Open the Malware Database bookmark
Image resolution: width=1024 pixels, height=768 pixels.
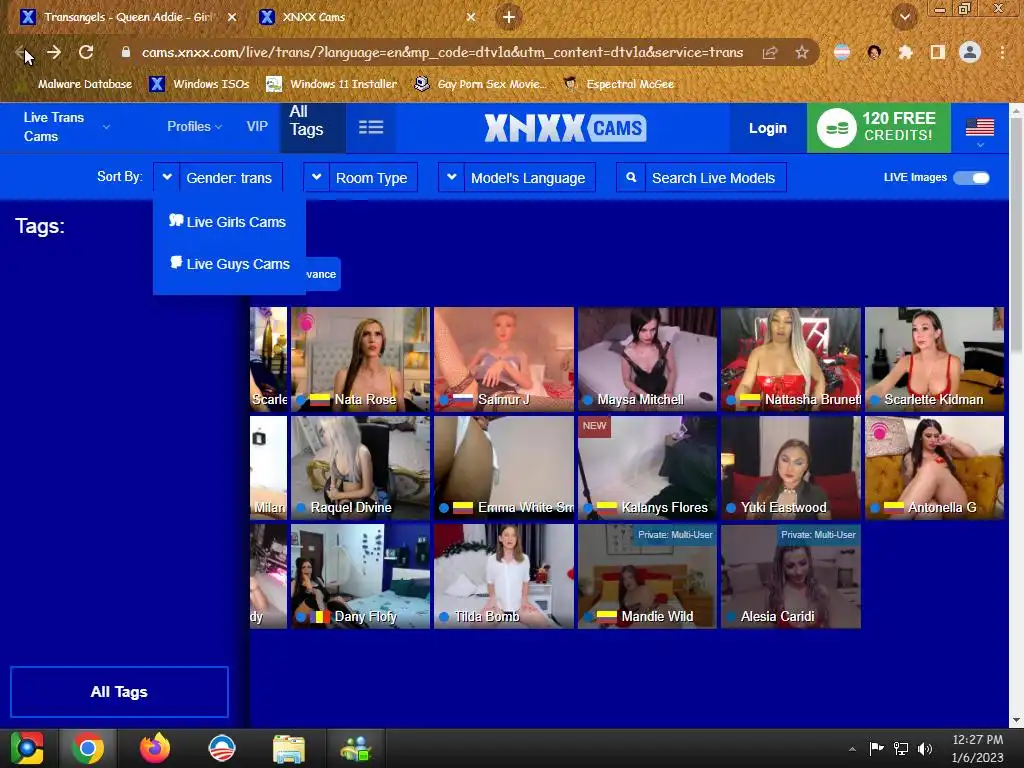click(84, 84)
